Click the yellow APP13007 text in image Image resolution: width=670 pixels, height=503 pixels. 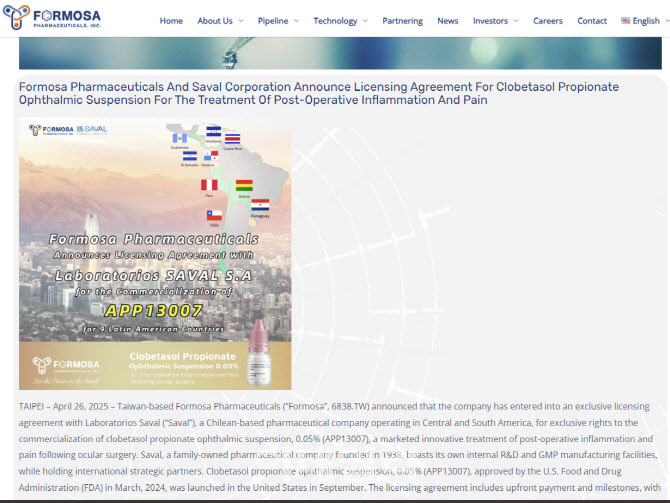click(154, 311)
